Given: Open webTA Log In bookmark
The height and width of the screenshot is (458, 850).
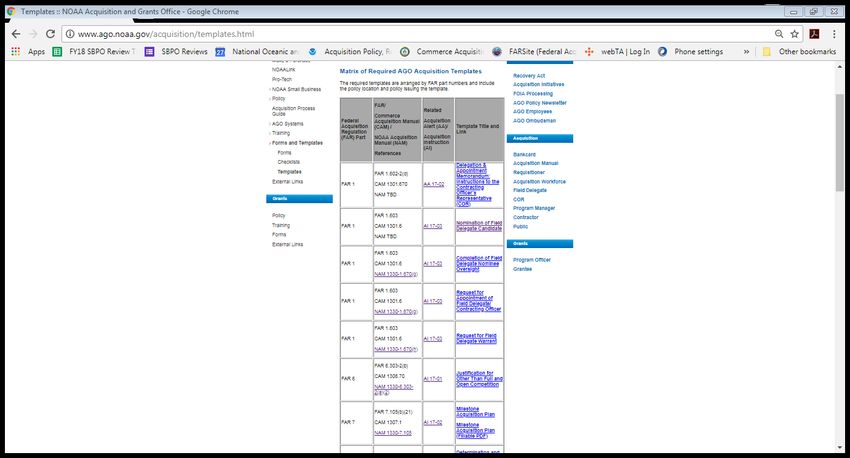Looking at the screenshot, I should (x=617, y=51).
